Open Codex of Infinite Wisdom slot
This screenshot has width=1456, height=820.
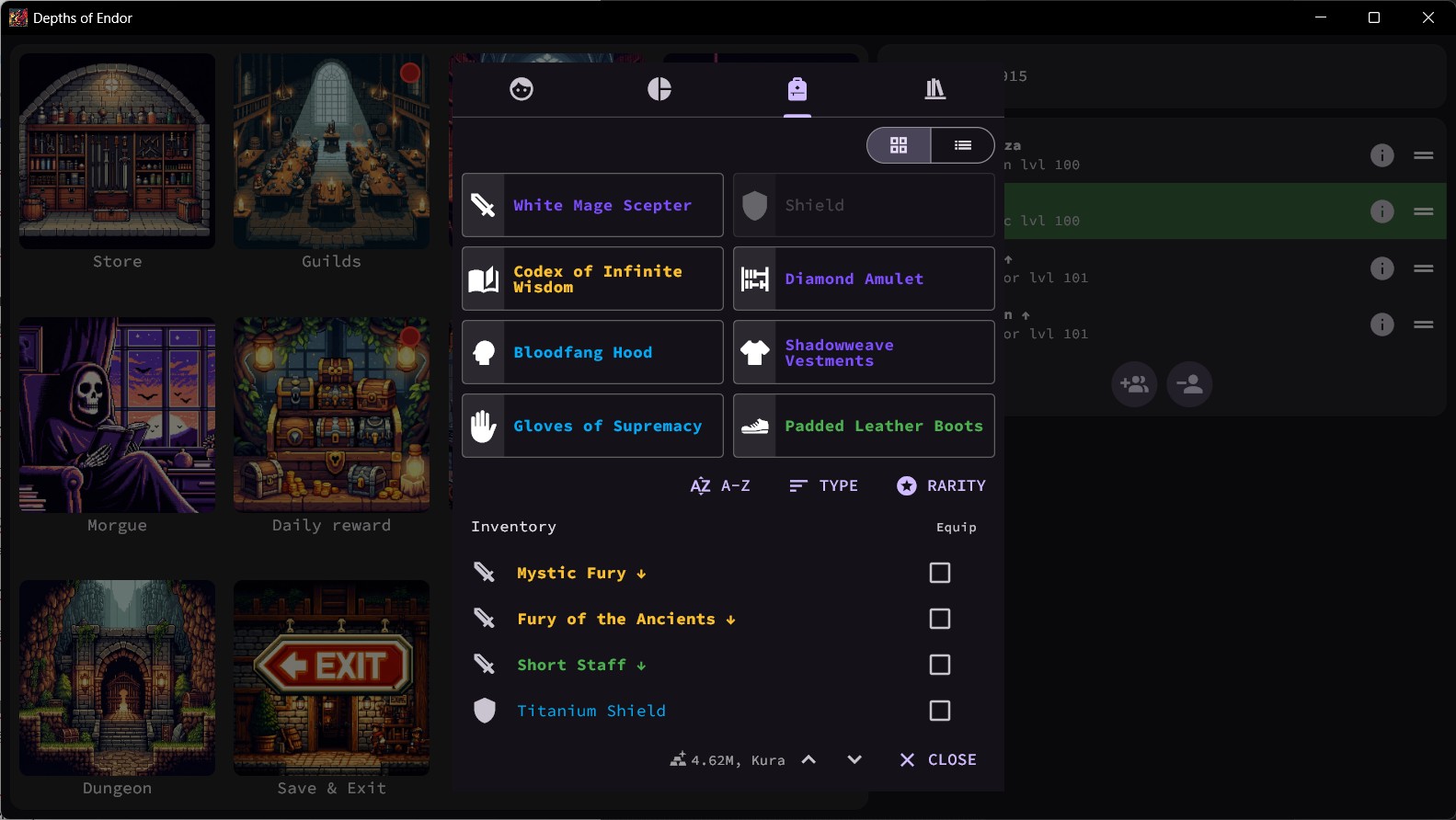[x=592, y=279]
